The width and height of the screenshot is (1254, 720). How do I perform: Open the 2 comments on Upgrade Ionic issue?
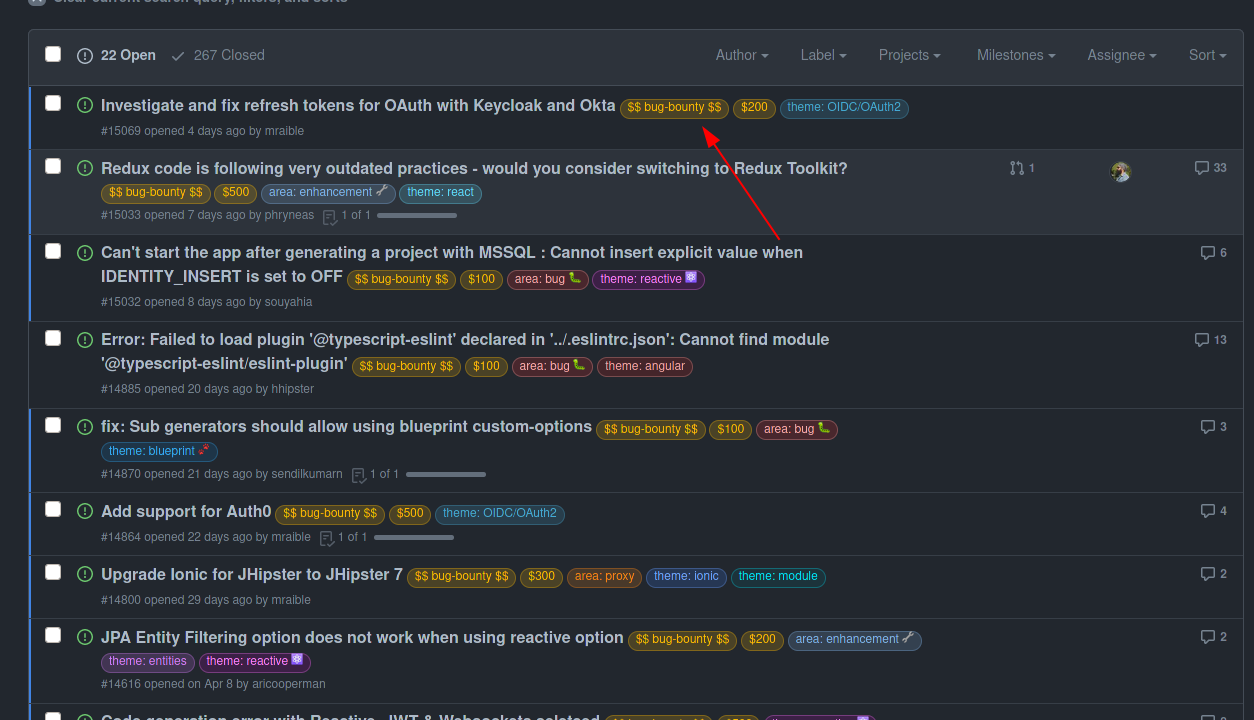[1213, 574]
